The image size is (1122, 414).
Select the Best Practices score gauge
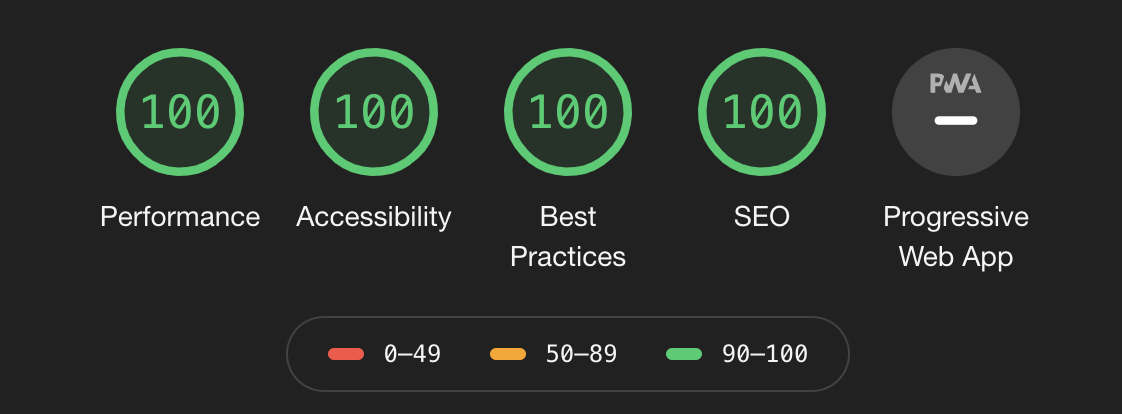click(567, 112)
